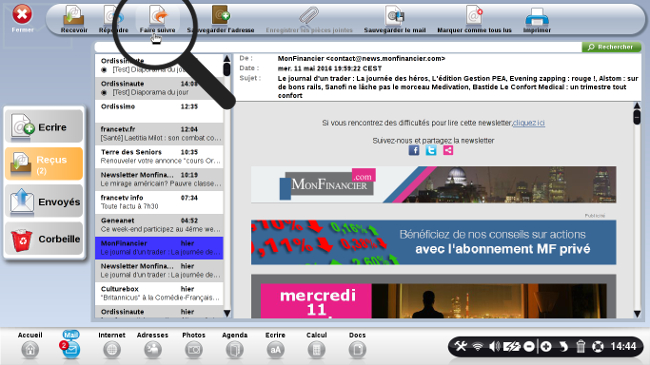This screenshot has width=650, height=365.
Task: Follow the 'cliquez ici' newsletter link
Action: pos(529,123)
